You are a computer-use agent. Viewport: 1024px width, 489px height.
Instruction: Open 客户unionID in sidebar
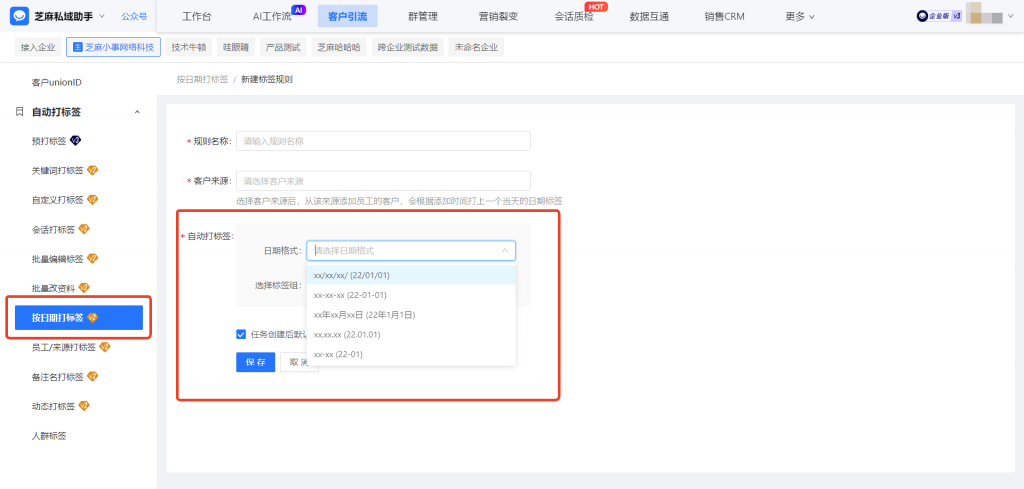pyautogui.click(x=56, y=82)
